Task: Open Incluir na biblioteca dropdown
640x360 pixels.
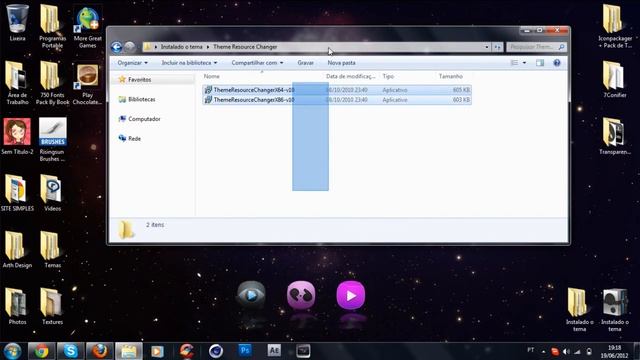Action: coord(189,63)
